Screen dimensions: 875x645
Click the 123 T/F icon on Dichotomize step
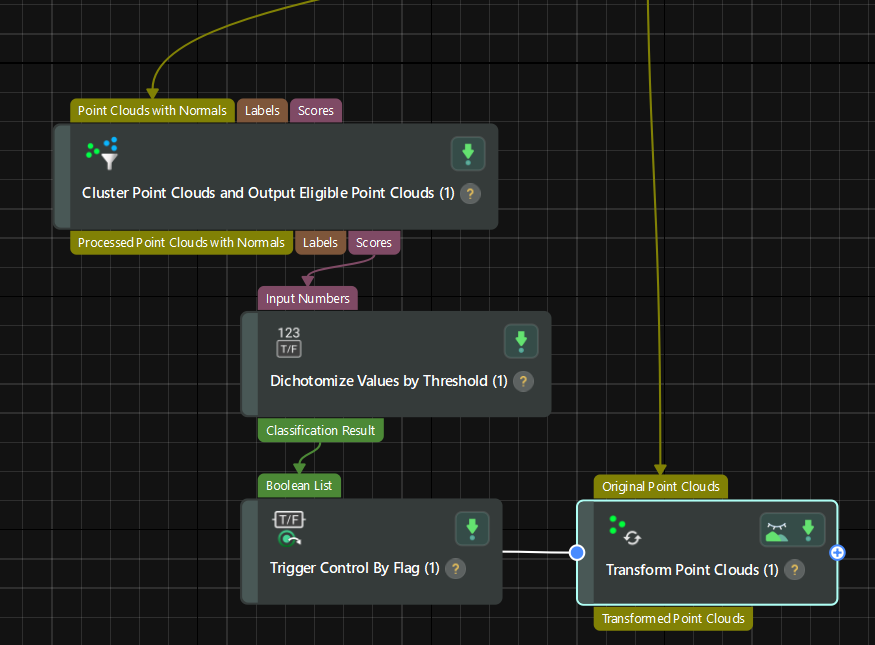(289, 341)
